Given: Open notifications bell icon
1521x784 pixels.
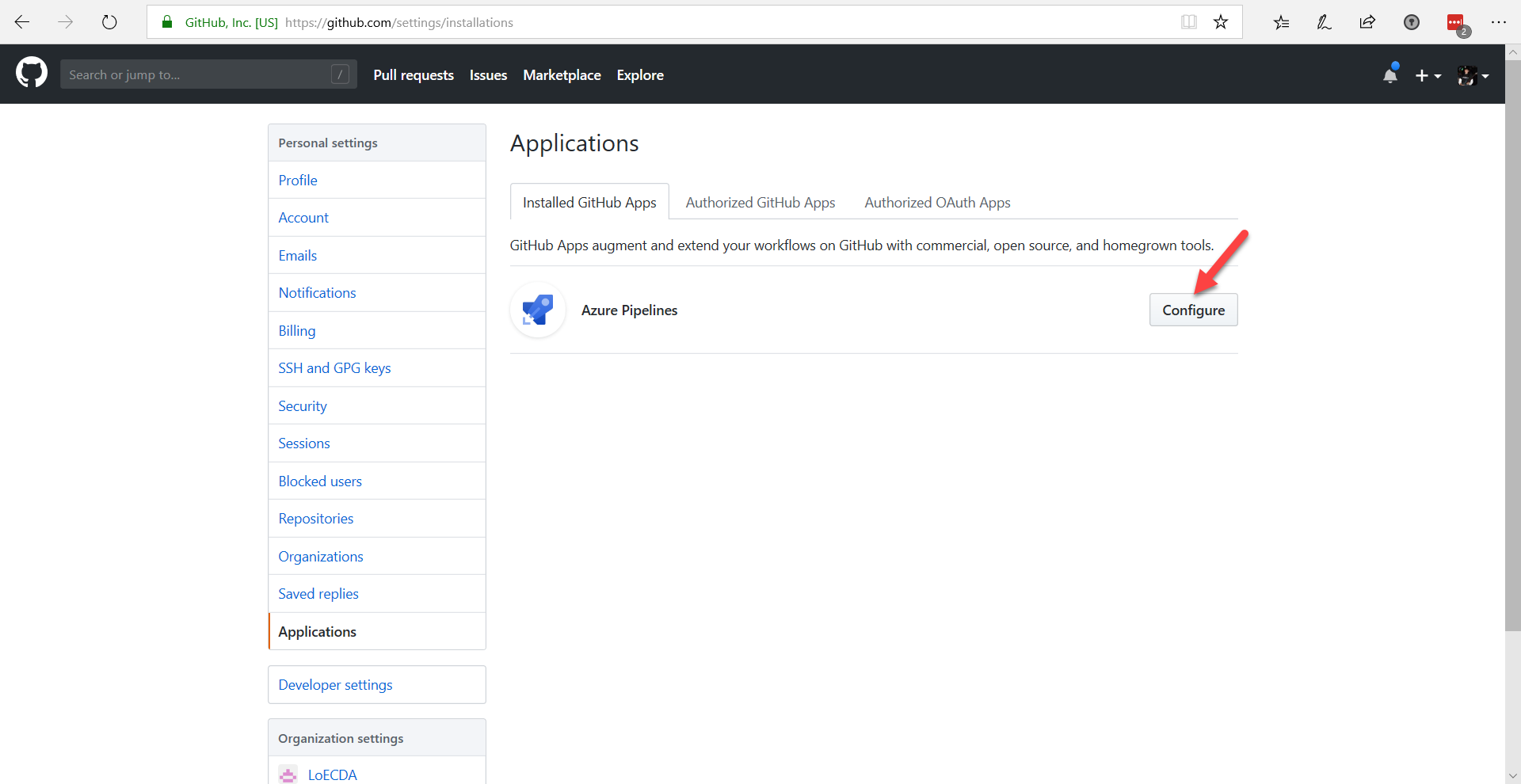Looking at the screenshot, I should [1390, 74].
